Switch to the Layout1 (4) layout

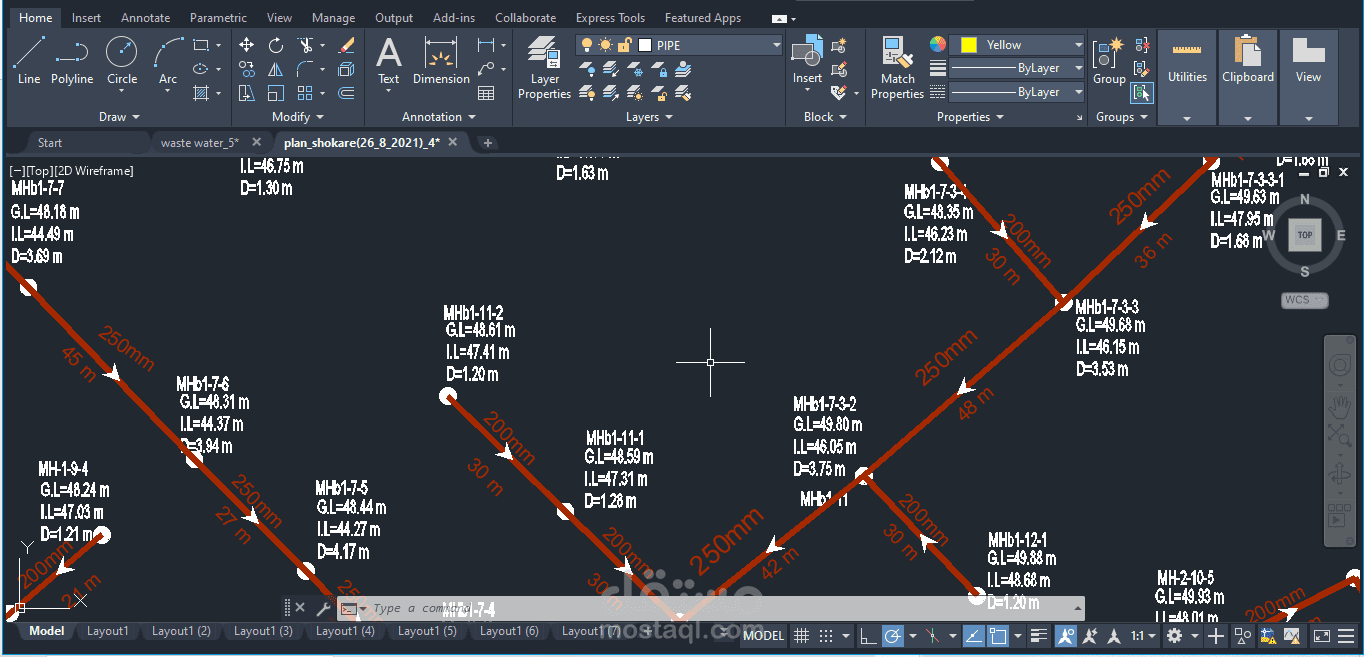(x=345, y=631)
